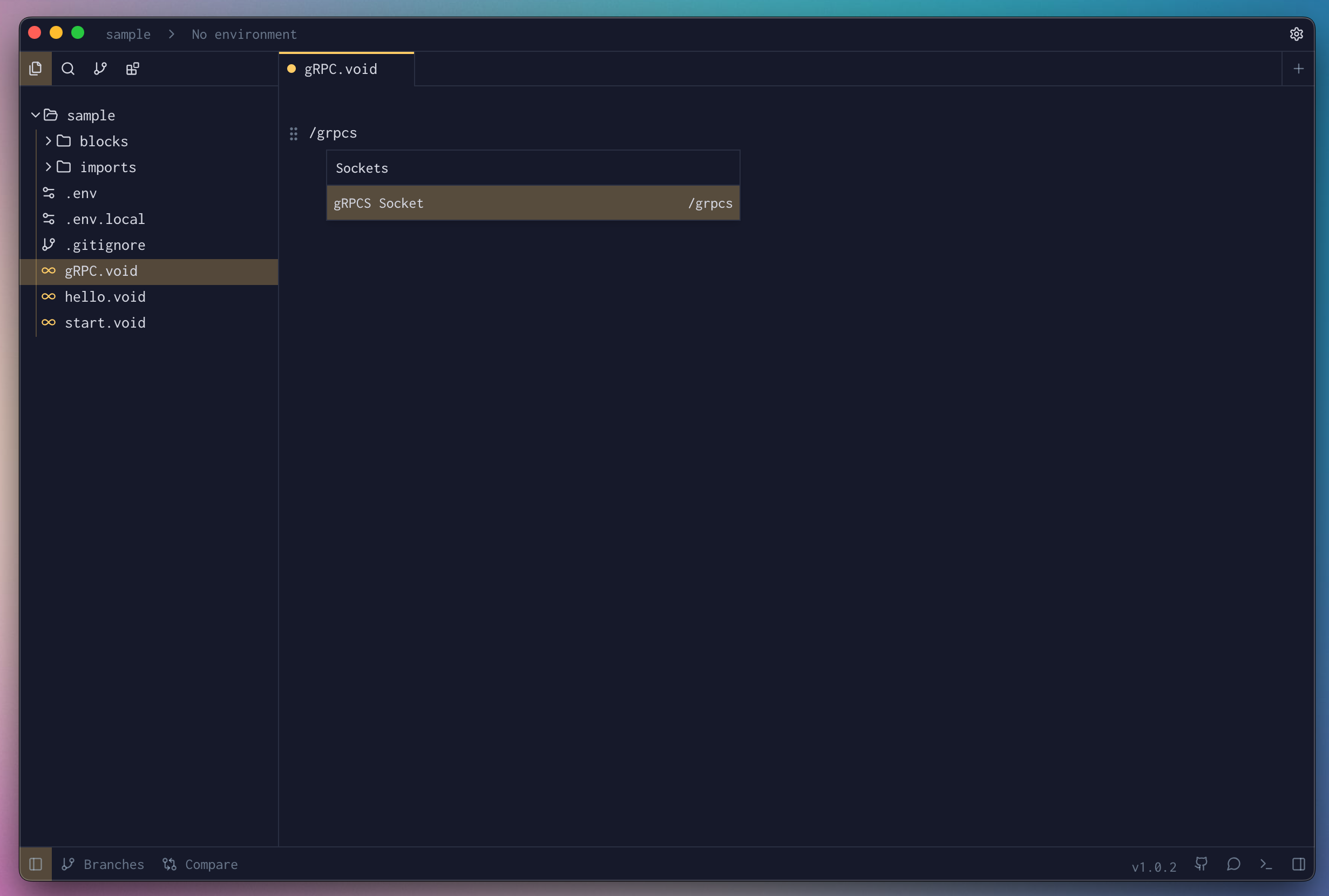1329x896 pixels.
Task: Open the search panel icon
Action: pos(68,69)
